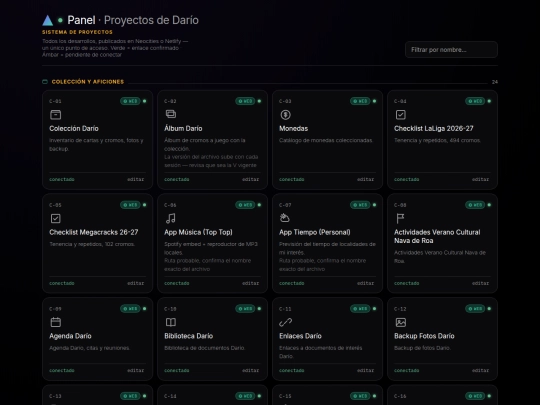Click the coin icon on Monedas card
540x405 pixels.
[x=285, y=115]
